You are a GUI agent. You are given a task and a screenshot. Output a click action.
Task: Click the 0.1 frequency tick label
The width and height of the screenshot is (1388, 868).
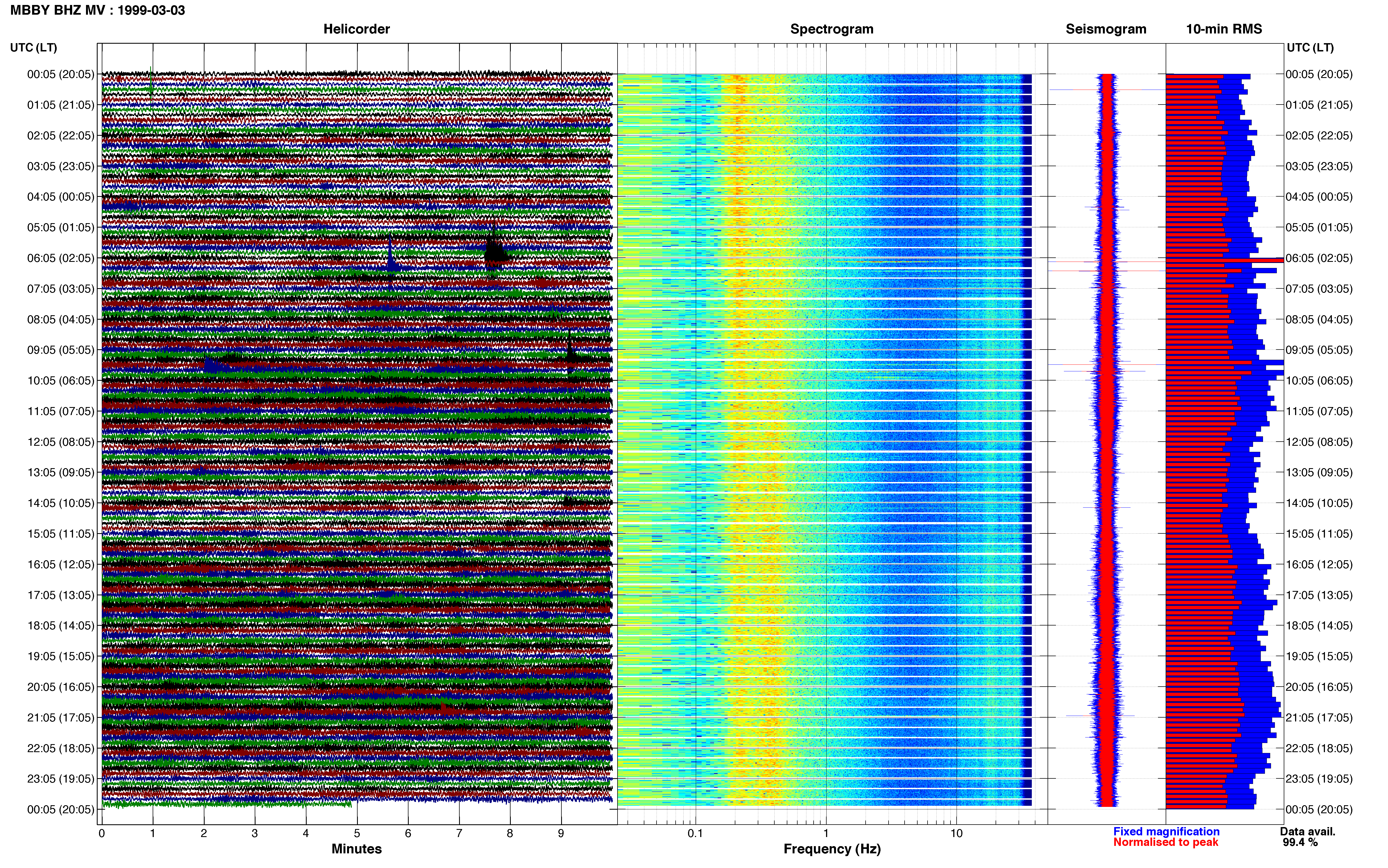(695, 833)
